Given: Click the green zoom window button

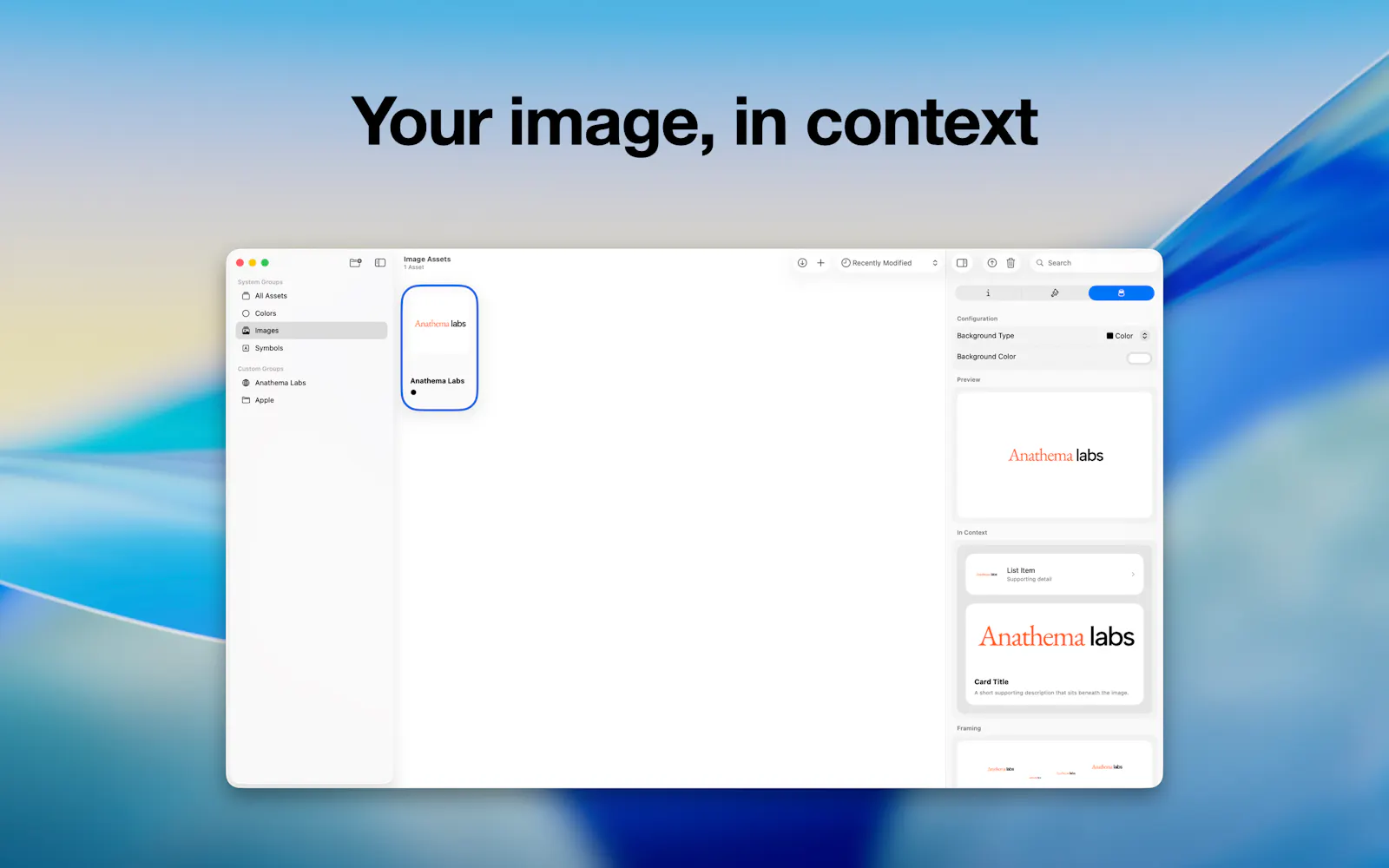Looking at the screenshot, I should point(265,262).
